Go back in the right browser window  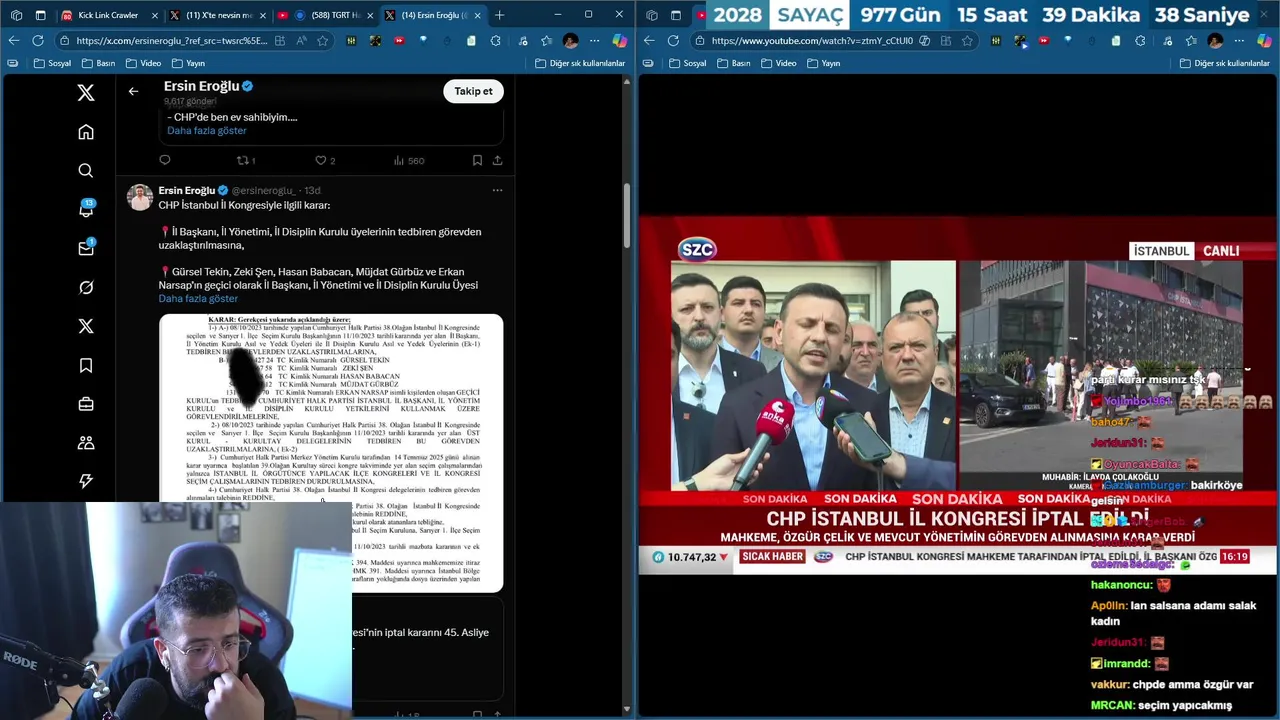point(648,40)
